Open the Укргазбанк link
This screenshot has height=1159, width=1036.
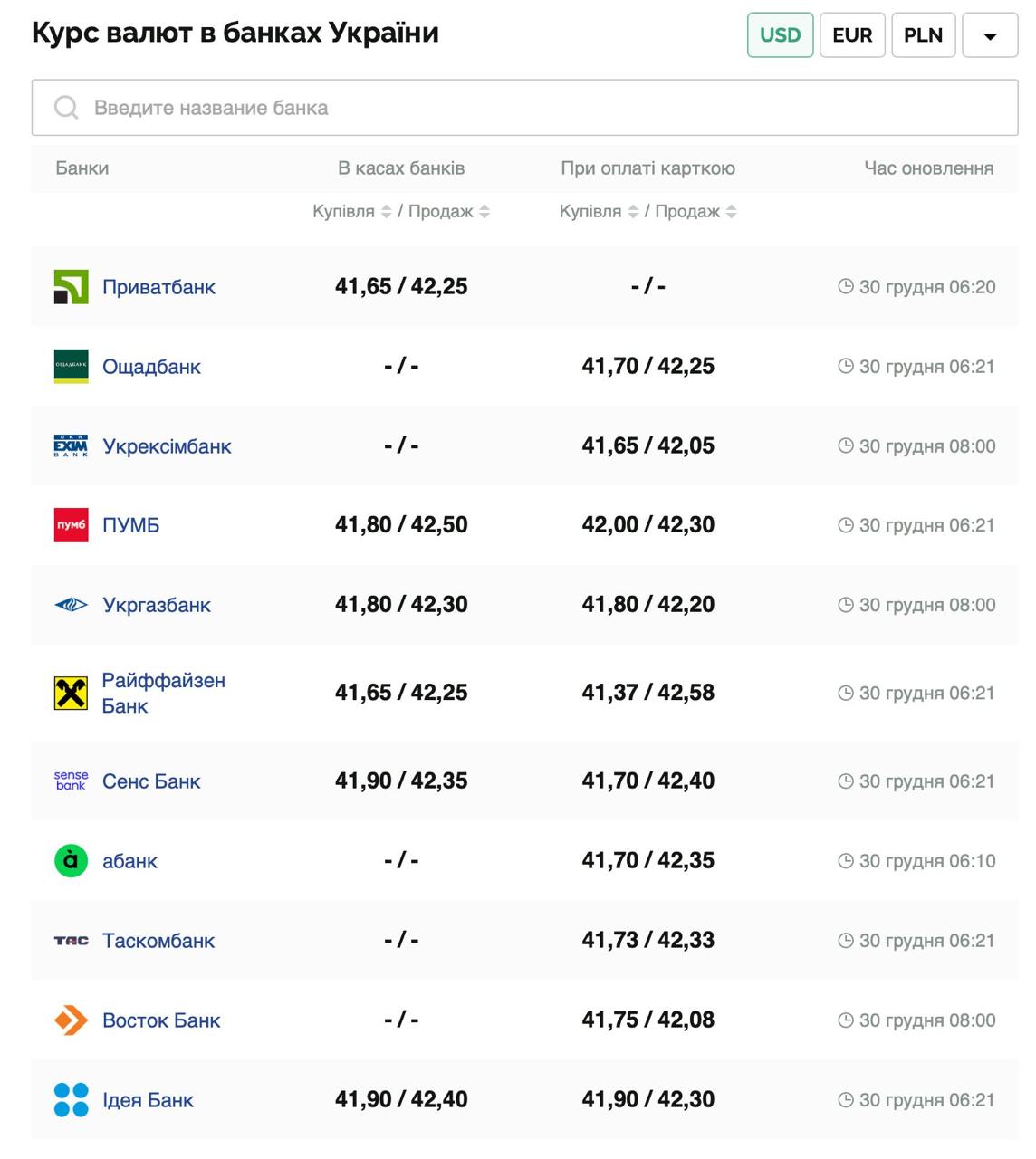156,605
